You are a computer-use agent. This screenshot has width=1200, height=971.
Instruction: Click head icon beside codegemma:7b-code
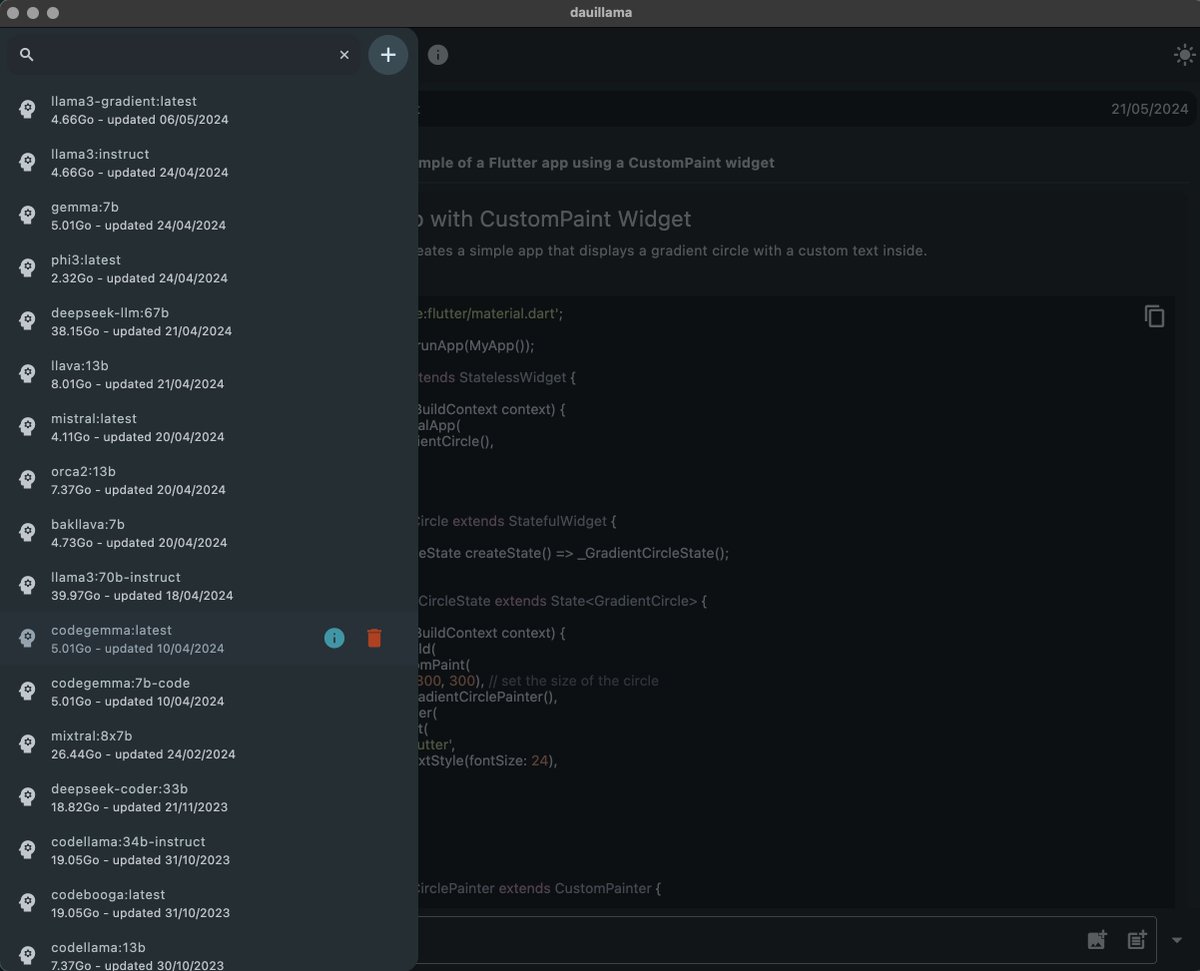28,692
